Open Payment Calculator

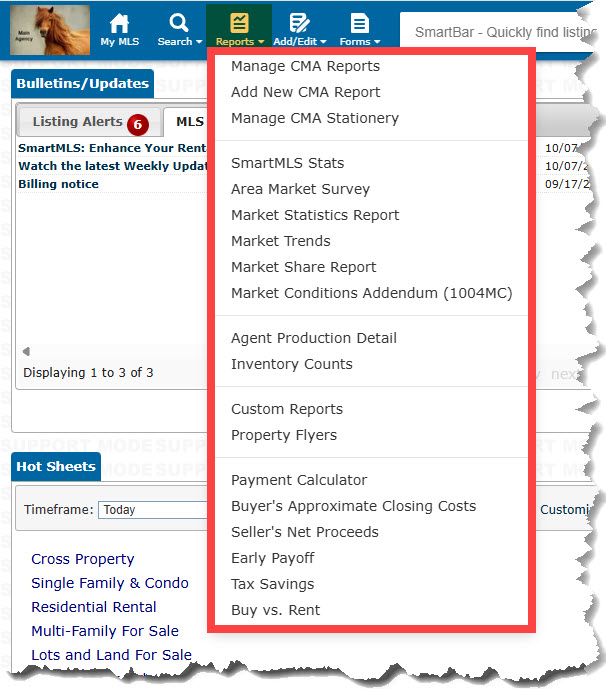click(299, 480)
